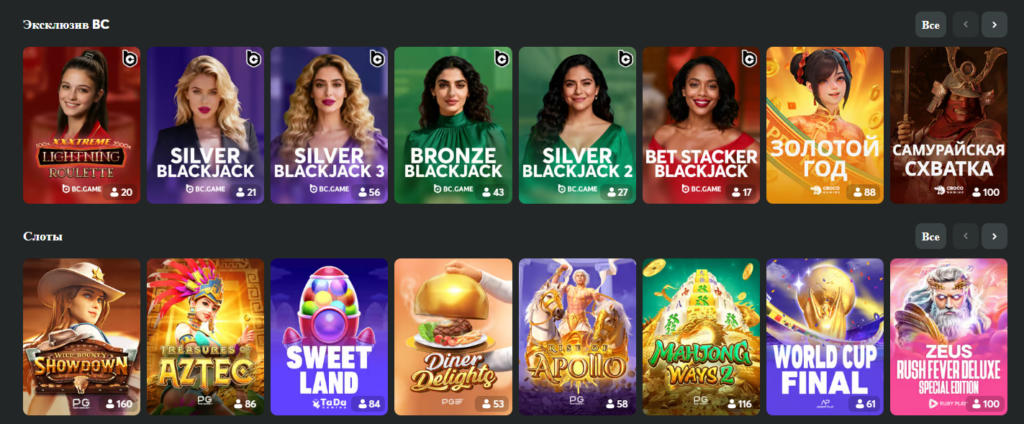Open Silver Blackjack 2 game card
Image resolution: width=1024 pixels, height=424 pixels.
tap(577, 125)
